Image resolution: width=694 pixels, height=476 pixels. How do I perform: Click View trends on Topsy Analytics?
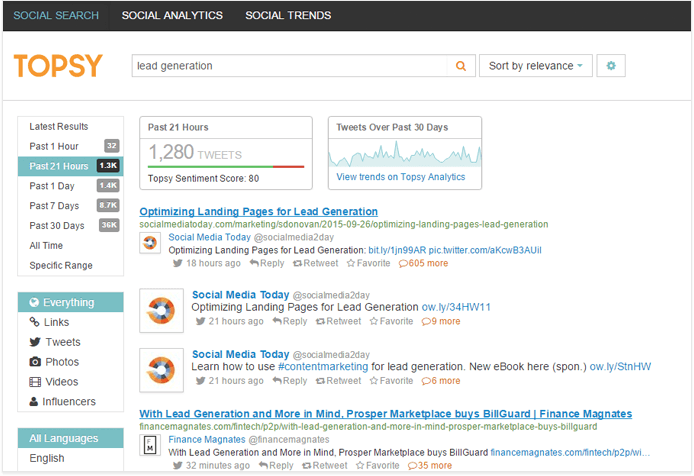point(401,177)
